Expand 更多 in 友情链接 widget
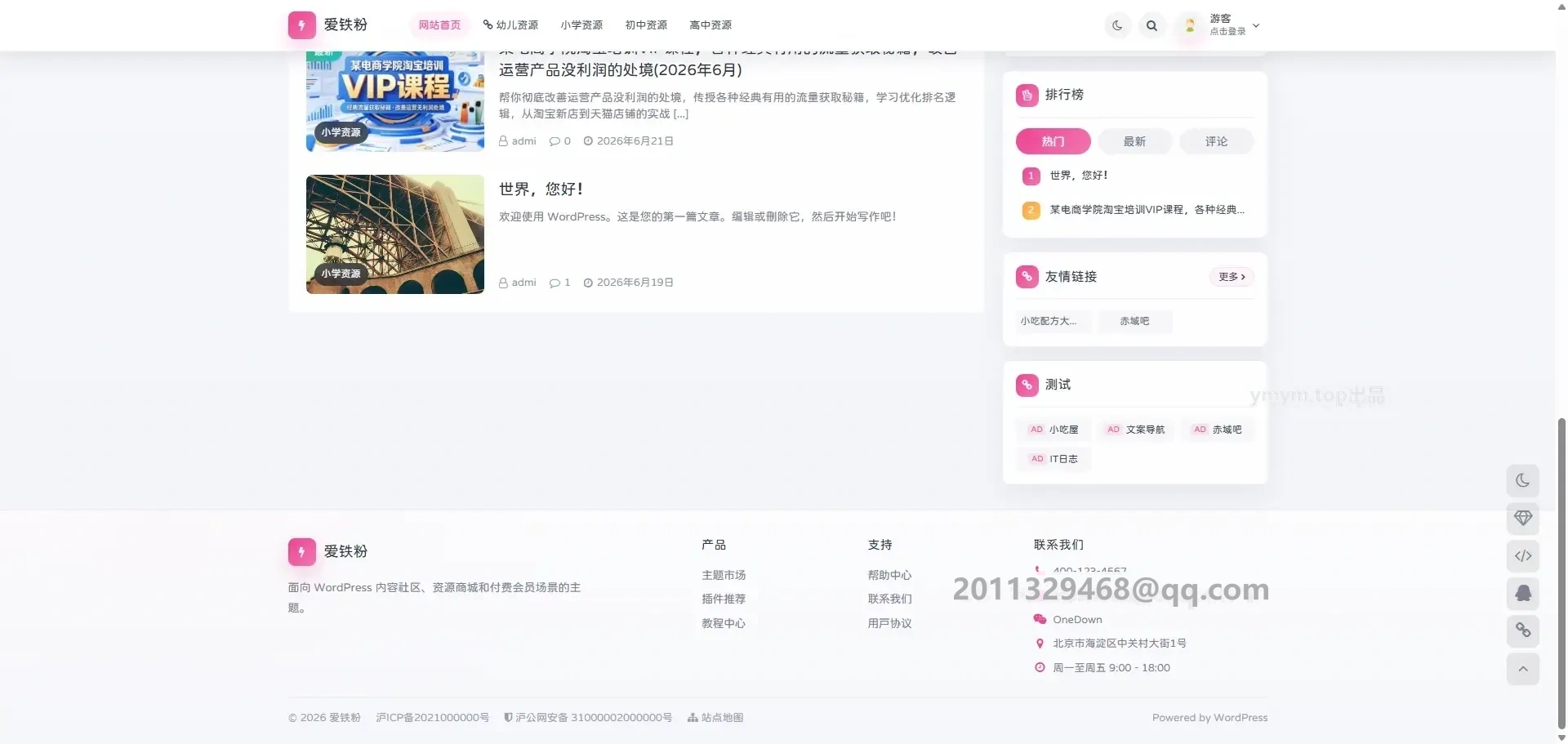The height and width of the screenshot is (744, 1568). [1232, 277]
